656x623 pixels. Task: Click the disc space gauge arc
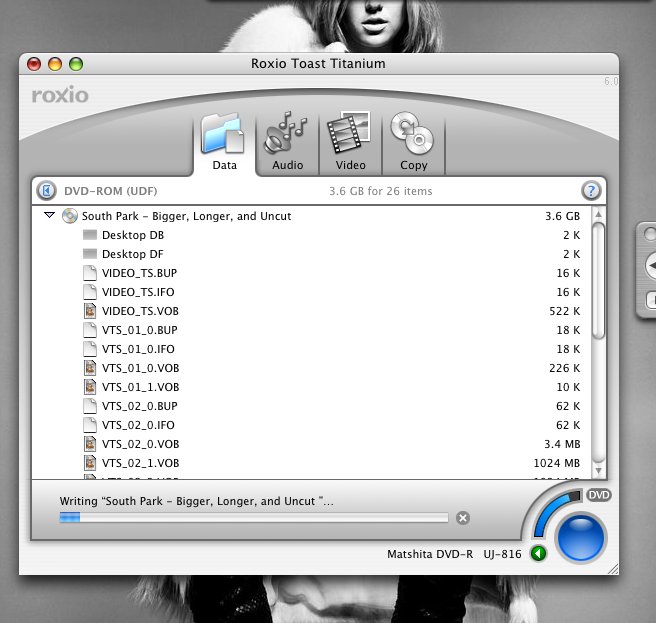(x=551, y=511)
